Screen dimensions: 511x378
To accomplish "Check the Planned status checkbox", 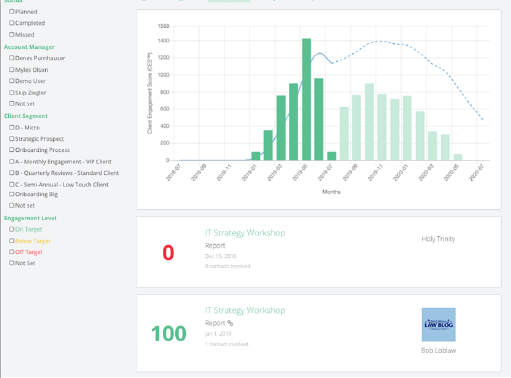I will click(12, 12).
